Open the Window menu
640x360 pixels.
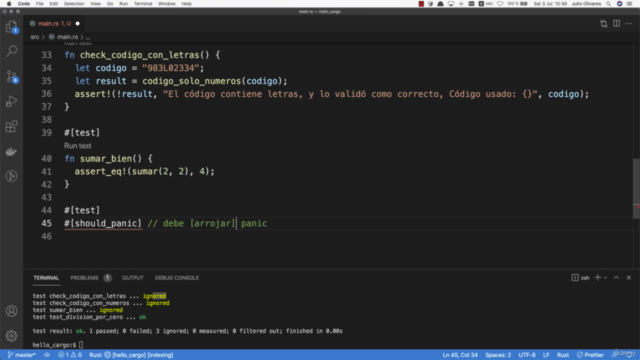click(167, 4)
